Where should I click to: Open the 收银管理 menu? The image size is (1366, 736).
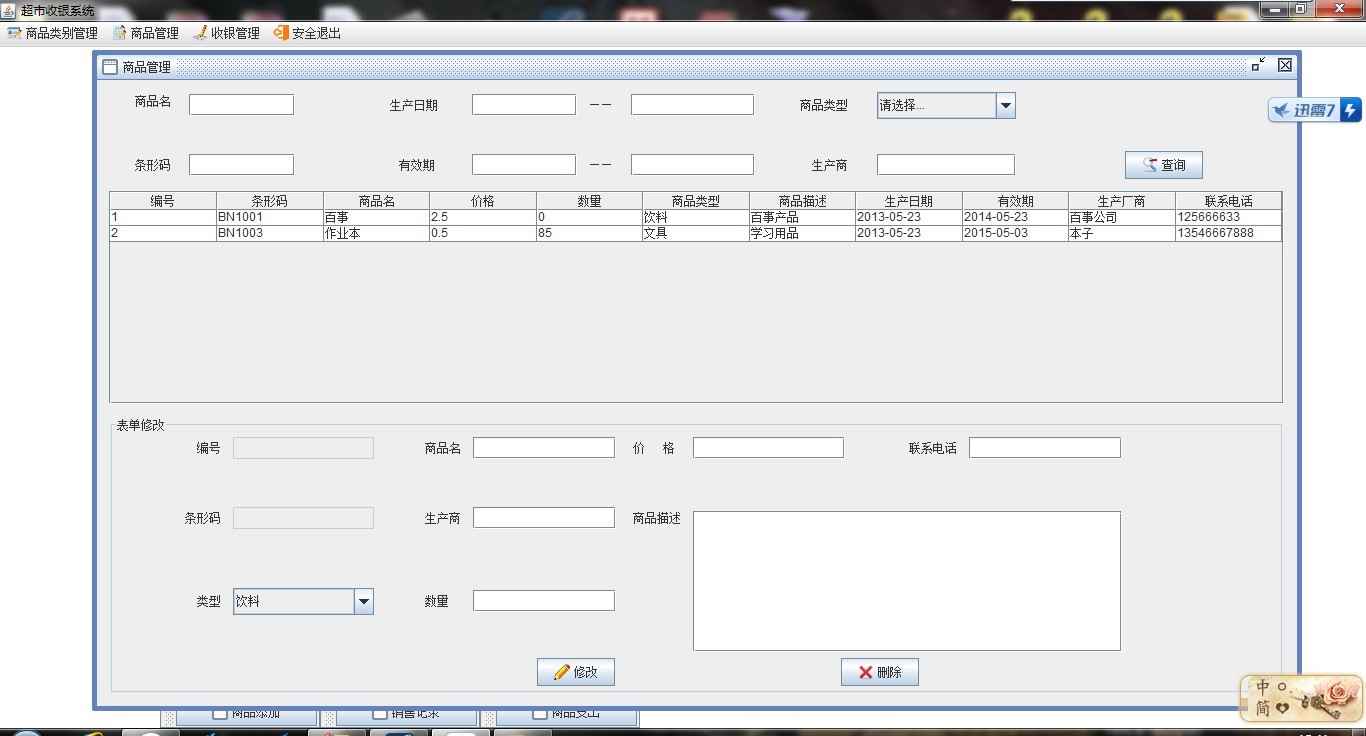pyautogui.click(x=226, y=33)
